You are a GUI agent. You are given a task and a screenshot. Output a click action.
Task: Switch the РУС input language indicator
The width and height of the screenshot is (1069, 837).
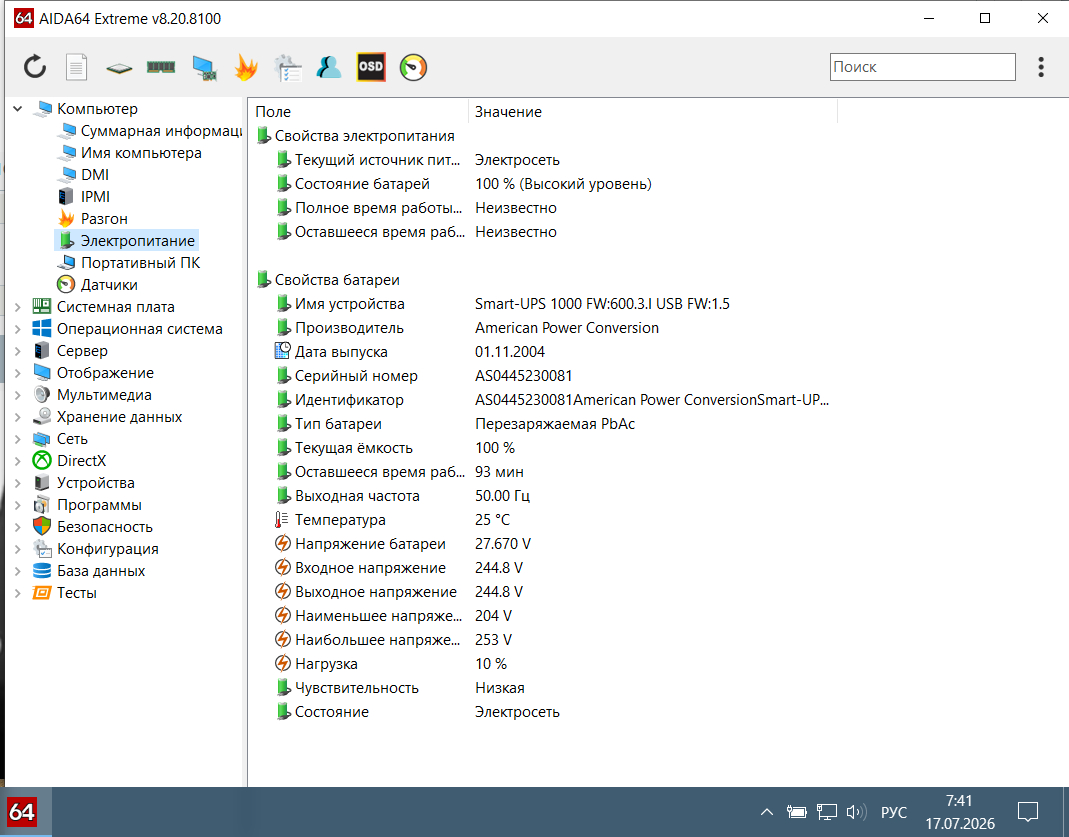(894, 812)
